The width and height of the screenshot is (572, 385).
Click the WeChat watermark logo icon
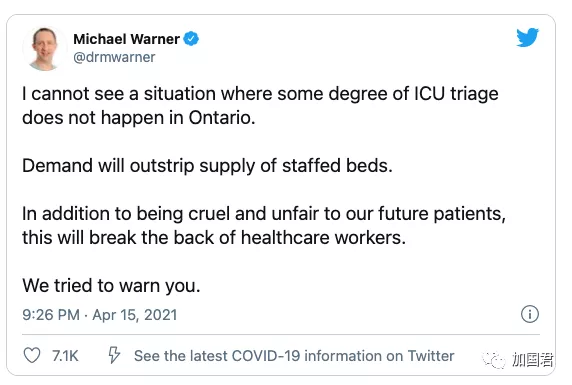click(494, 360)
